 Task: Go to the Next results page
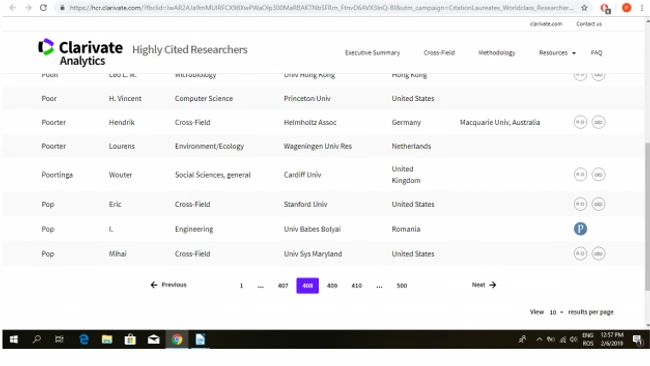pyautogui.click(x=484, y=285)
